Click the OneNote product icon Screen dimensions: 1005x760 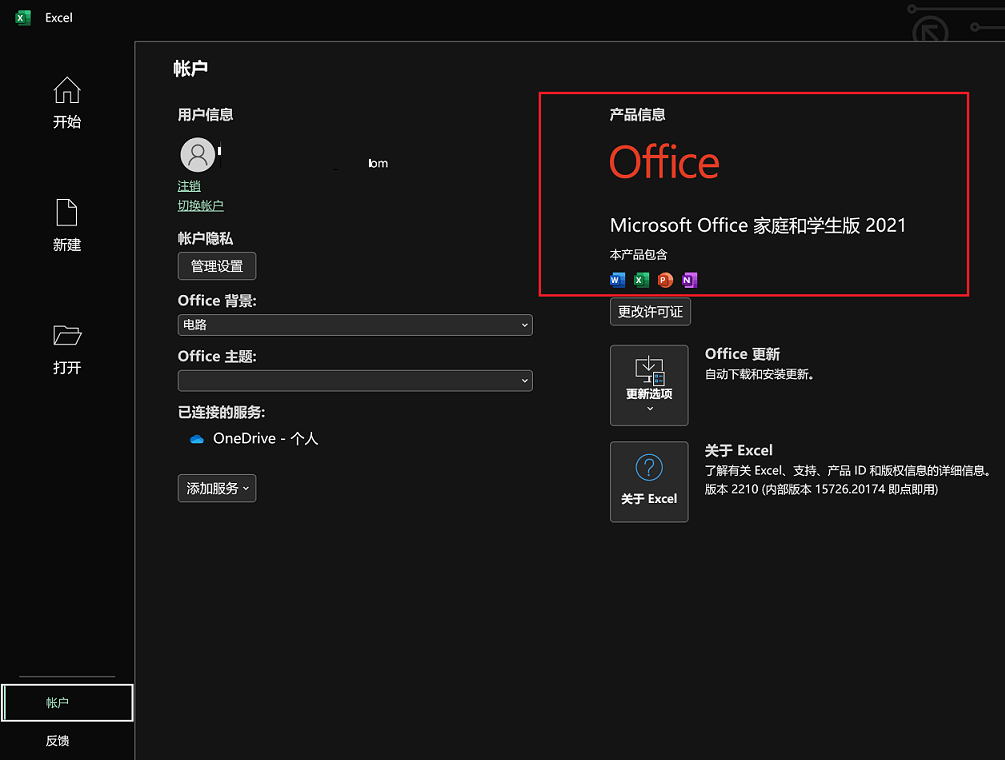coord(689,280)
